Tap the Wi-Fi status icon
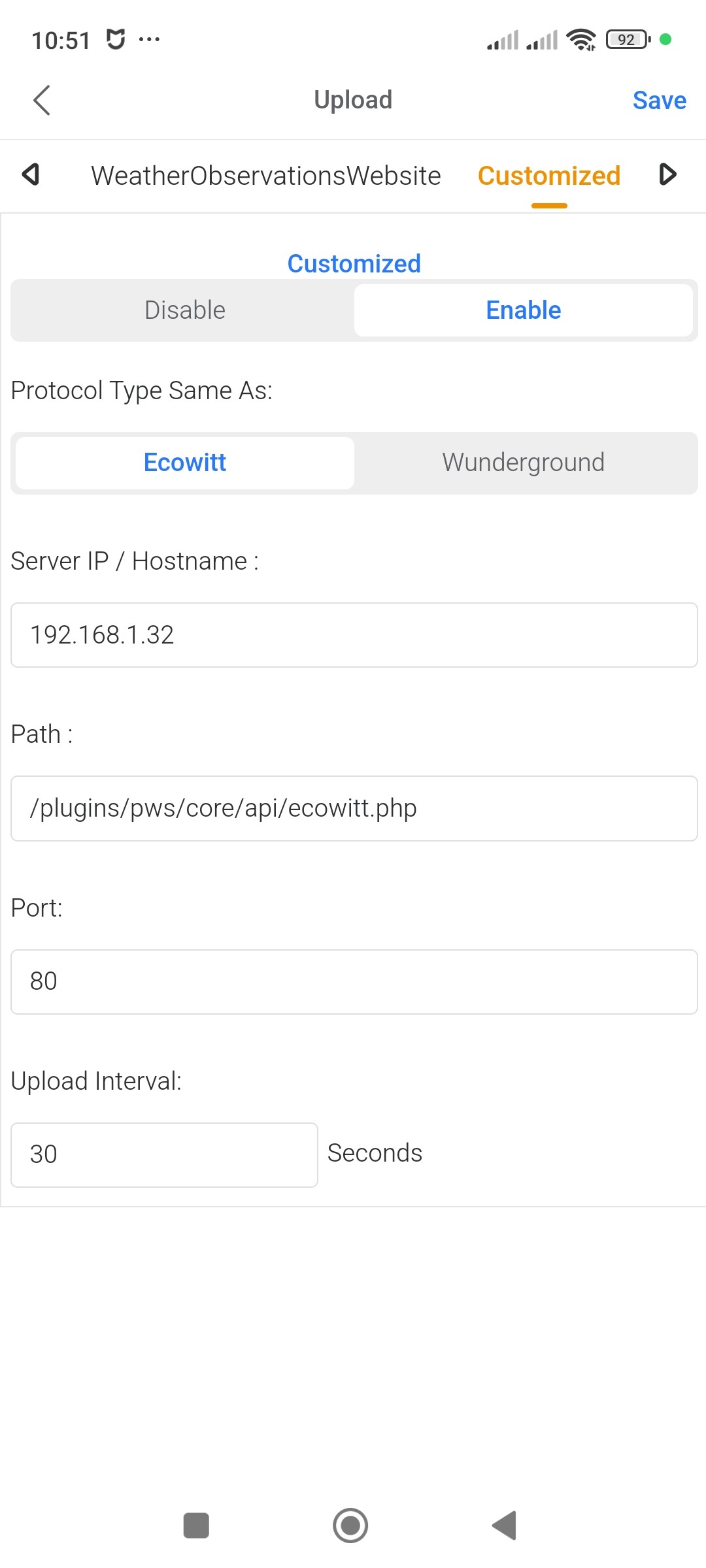This screenshot has width=706, height=1568. coord(581,40)
